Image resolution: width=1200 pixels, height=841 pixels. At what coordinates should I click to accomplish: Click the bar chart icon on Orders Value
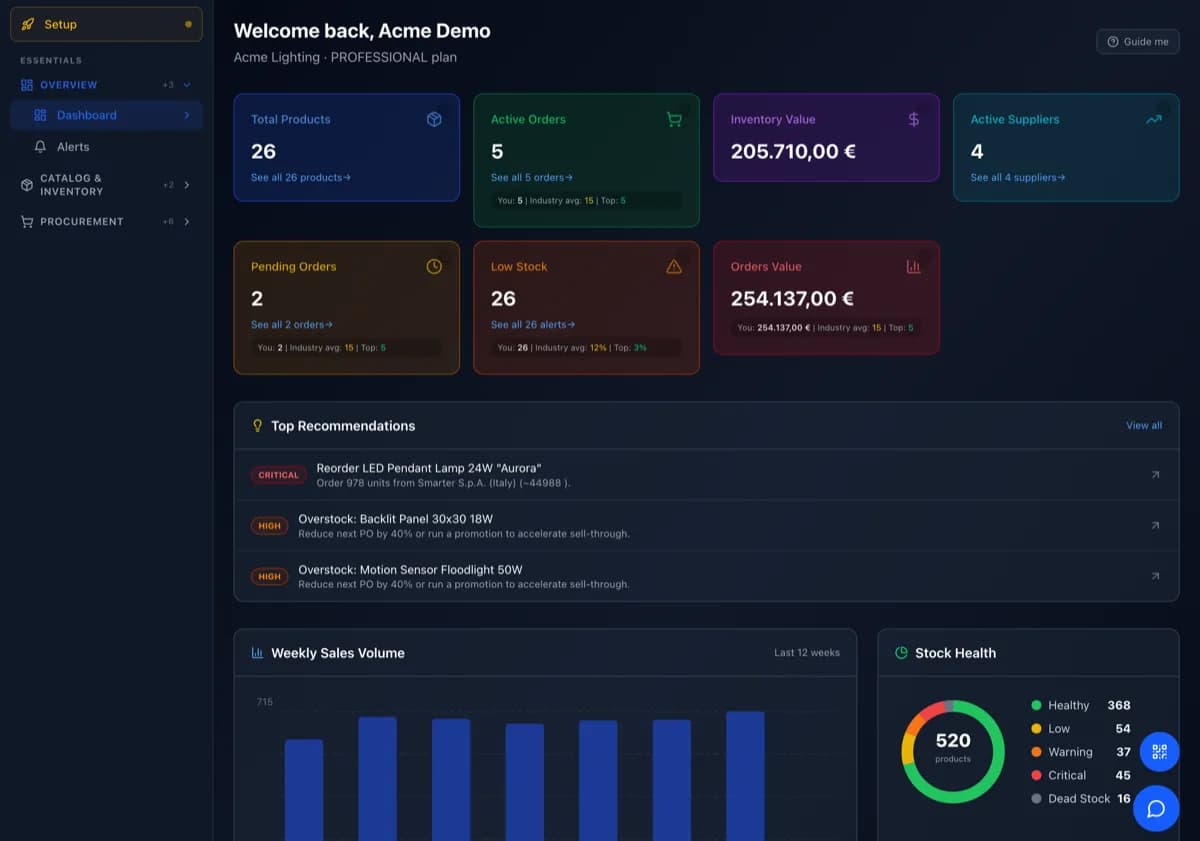[x=914, y=266]
